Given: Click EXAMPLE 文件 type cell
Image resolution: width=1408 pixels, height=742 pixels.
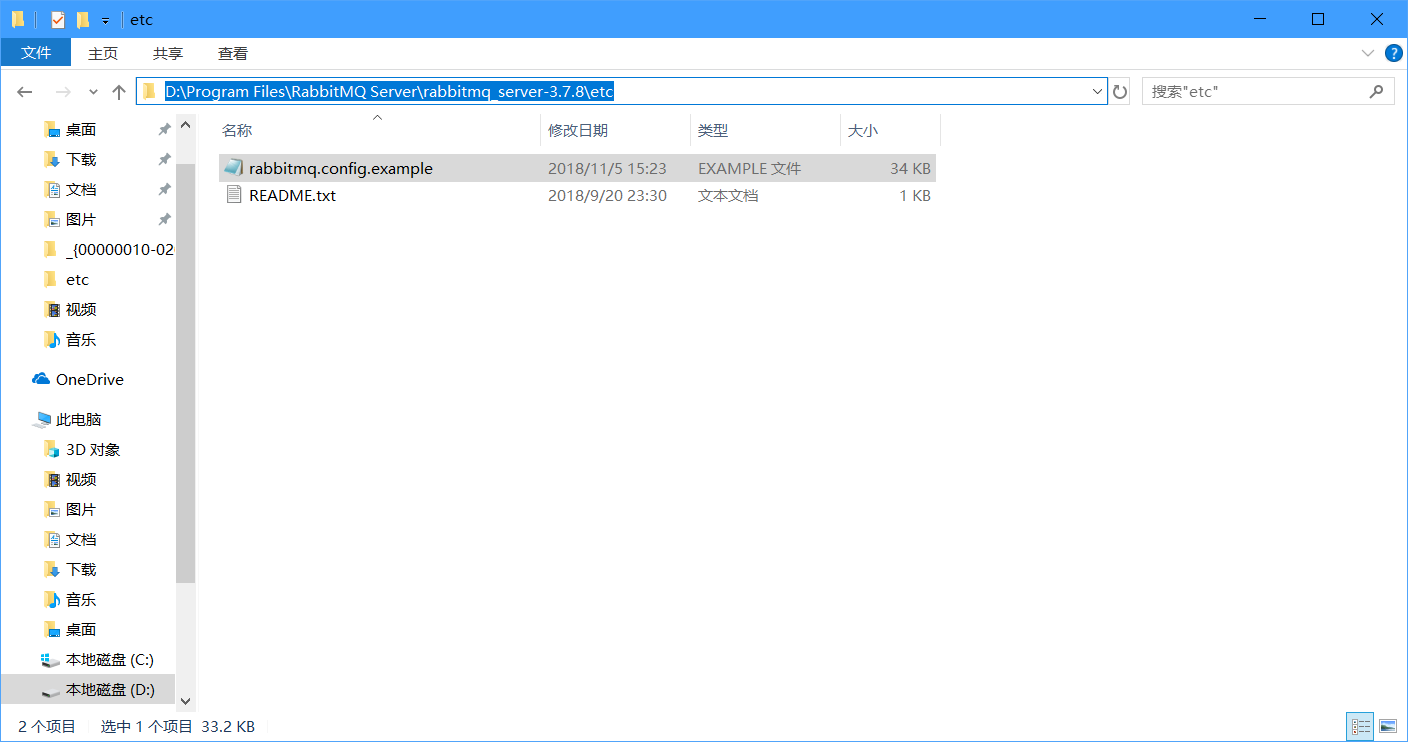Looking at the screenshot, I should tap(750, 168).
